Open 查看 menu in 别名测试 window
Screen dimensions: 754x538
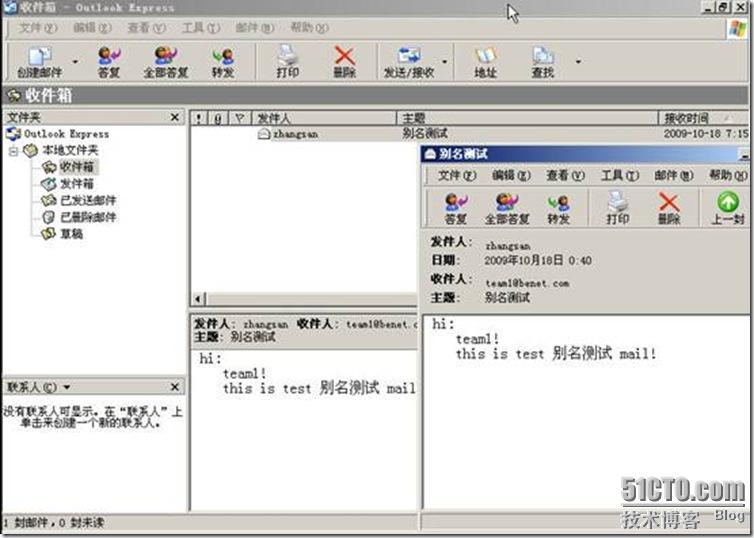point(565,175)
